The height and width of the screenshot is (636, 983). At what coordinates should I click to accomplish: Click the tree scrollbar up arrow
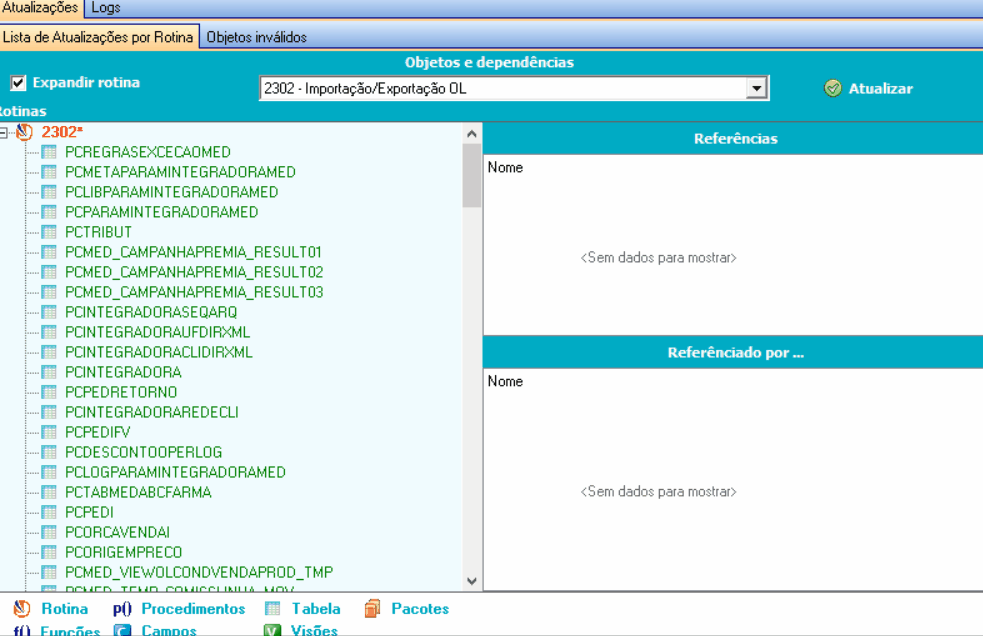pos(472,134)
